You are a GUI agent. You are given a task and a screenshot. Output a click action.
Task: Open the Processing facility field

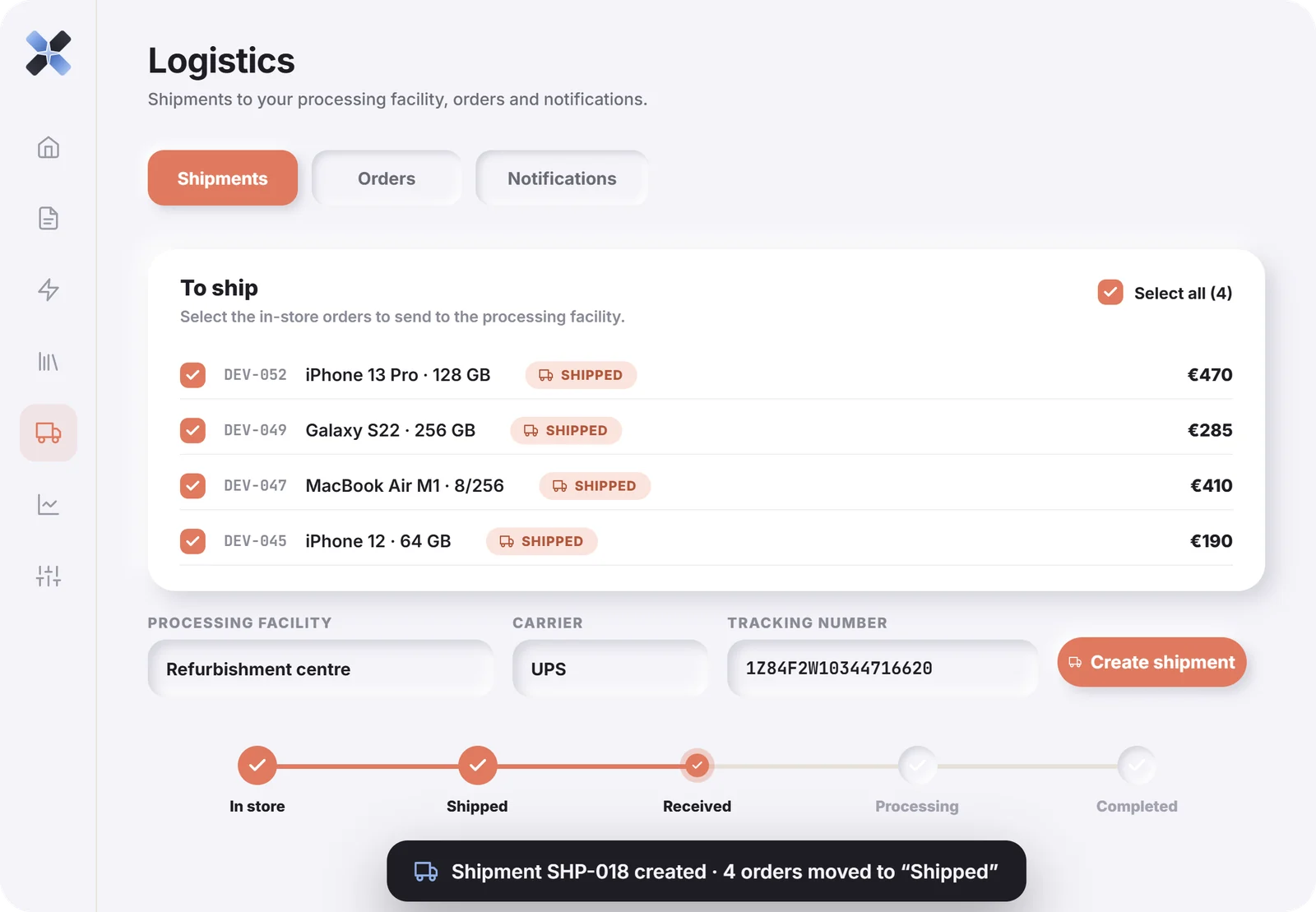pos(321,669)
